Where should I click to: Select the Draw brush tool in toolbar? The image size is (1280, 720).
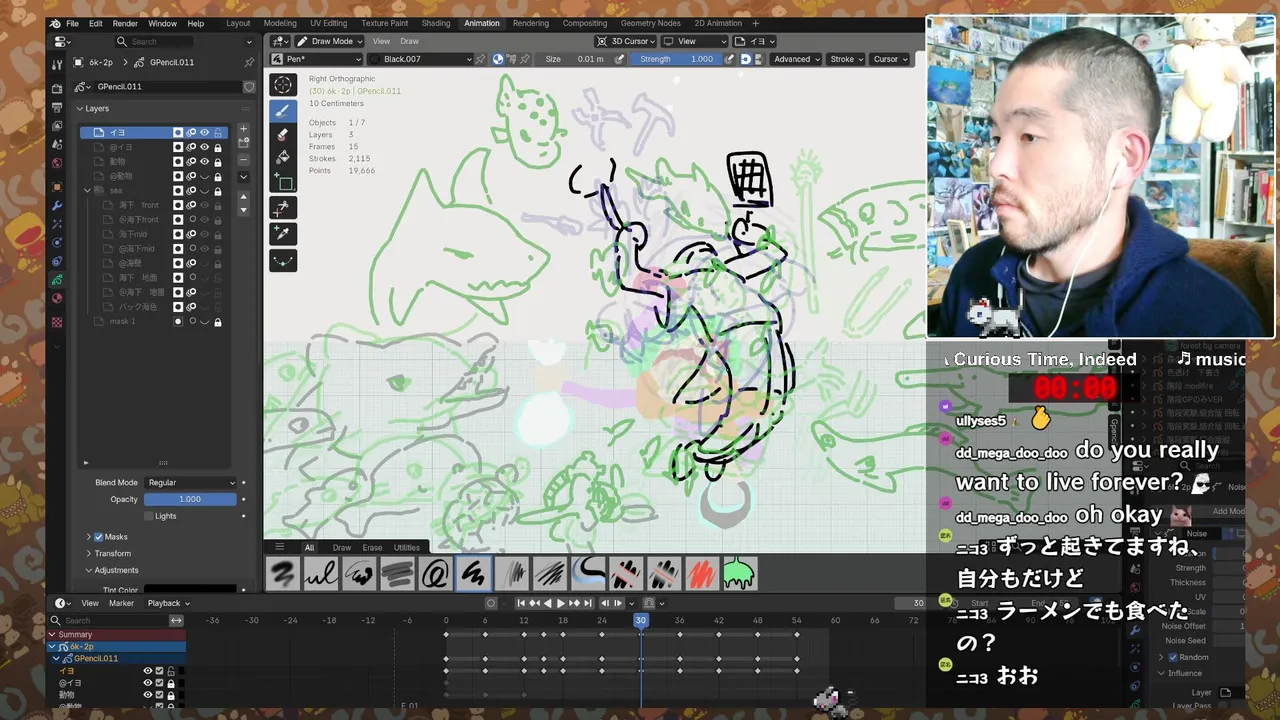point(283,111)
